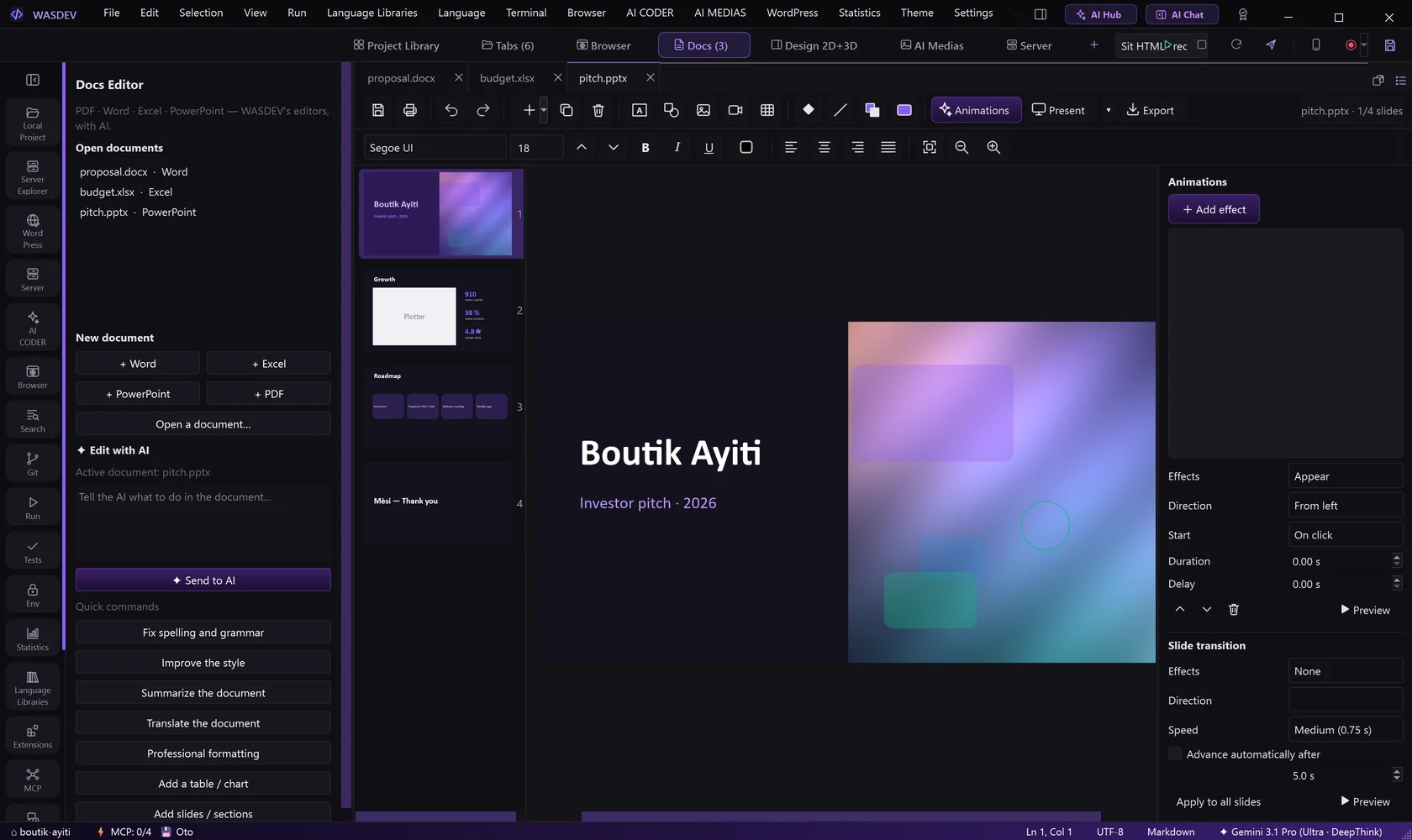Toggle the Animations panel button
1412x840 pixels.
click(976, 110)
